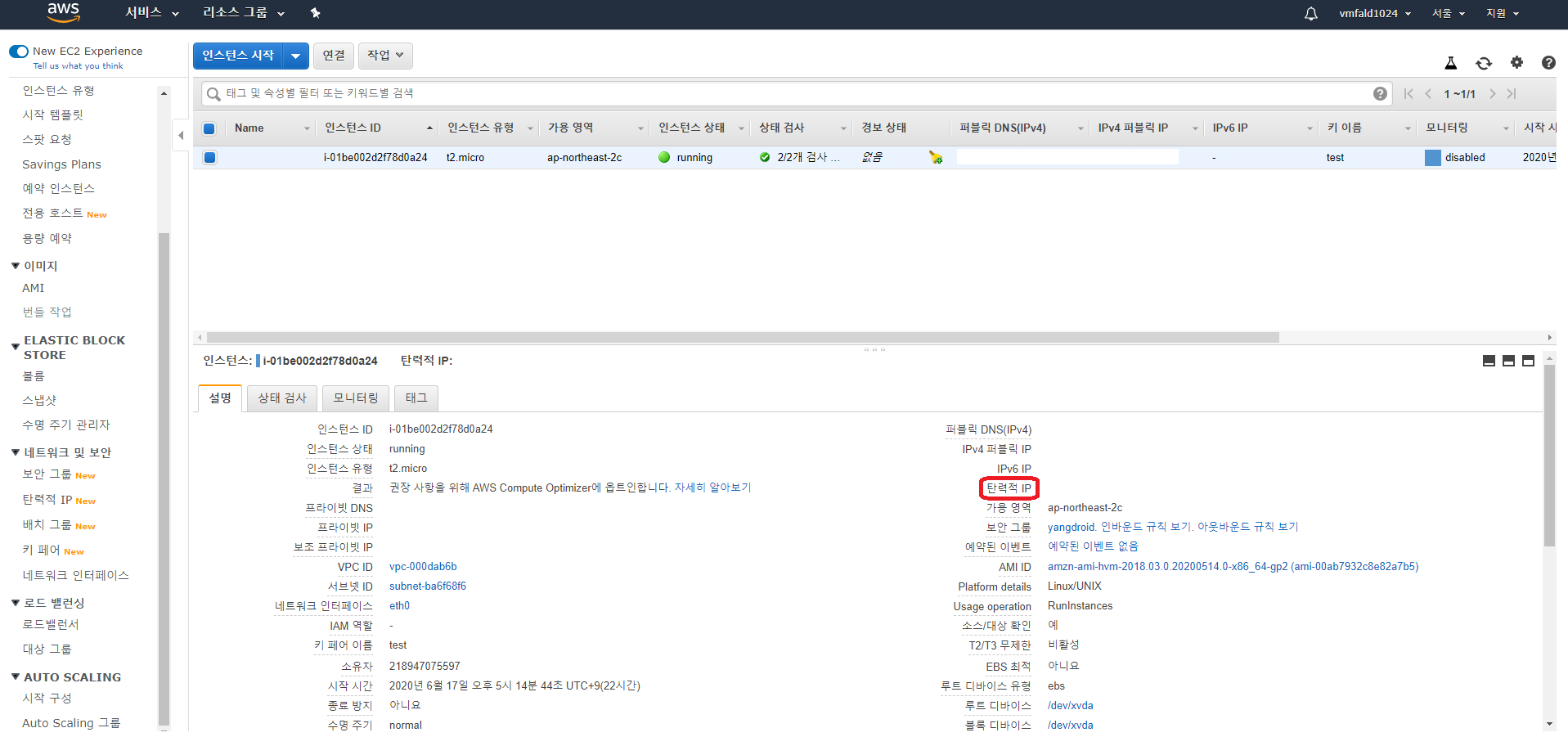
Task: Open 탄력적 IP in sidebar
Action: [47, 500]
